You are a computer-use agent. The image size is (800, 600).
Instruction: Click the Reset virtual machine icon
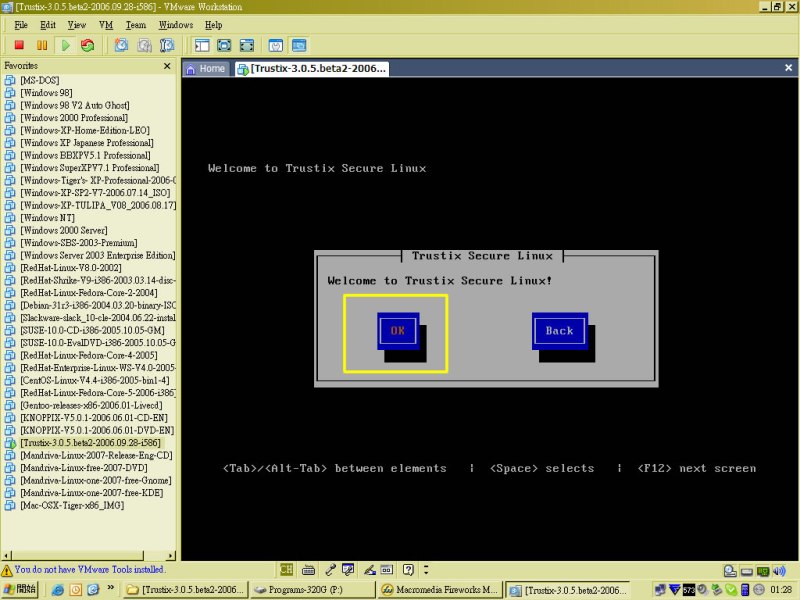[x=88, y=45]
